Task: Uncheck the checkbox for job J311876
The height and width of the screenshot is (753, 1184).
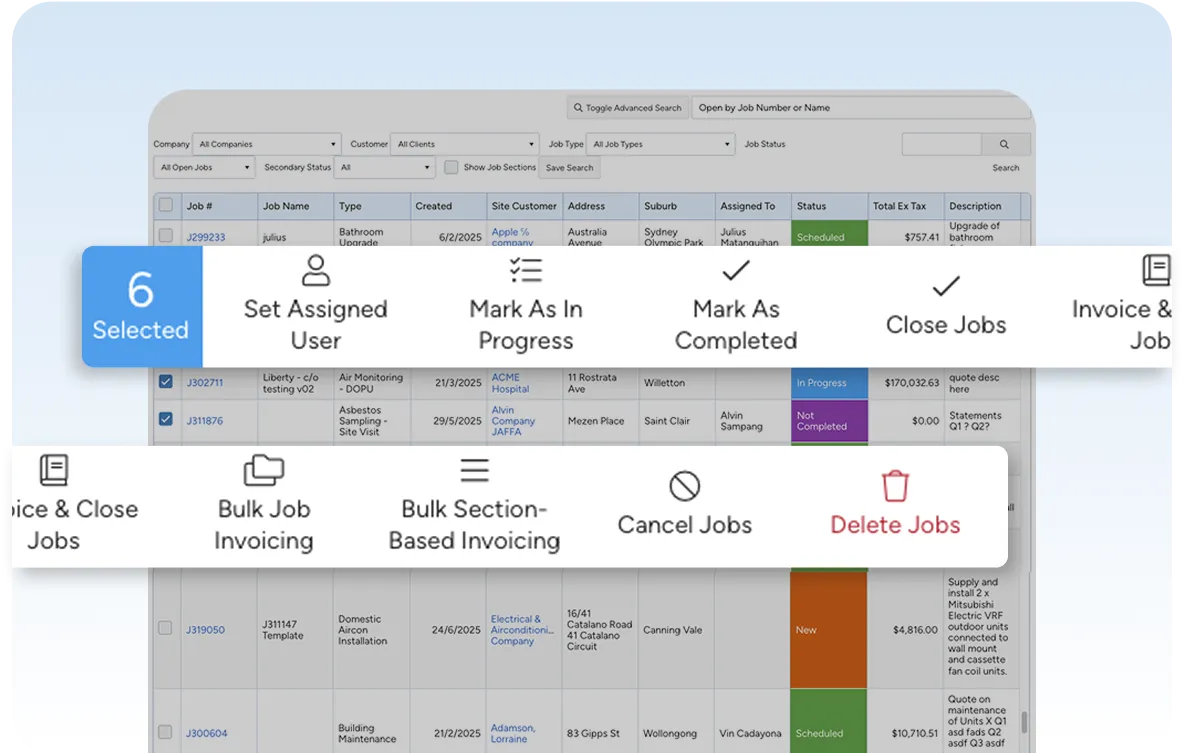Action: click(x=166, y=418)
